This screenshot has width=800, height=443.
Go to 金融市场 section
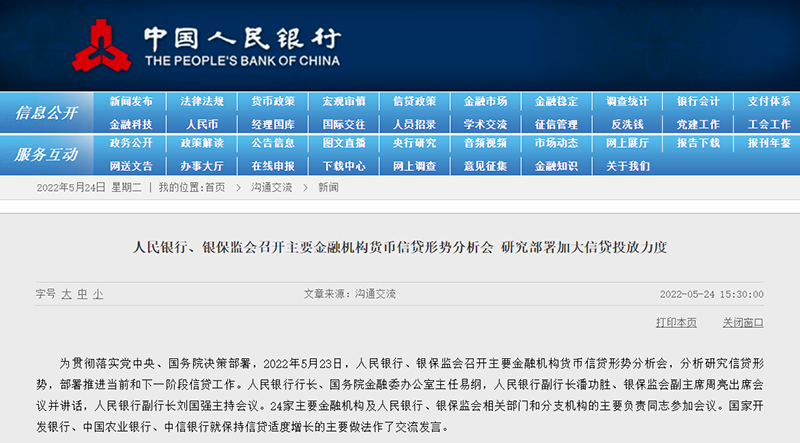485,101
